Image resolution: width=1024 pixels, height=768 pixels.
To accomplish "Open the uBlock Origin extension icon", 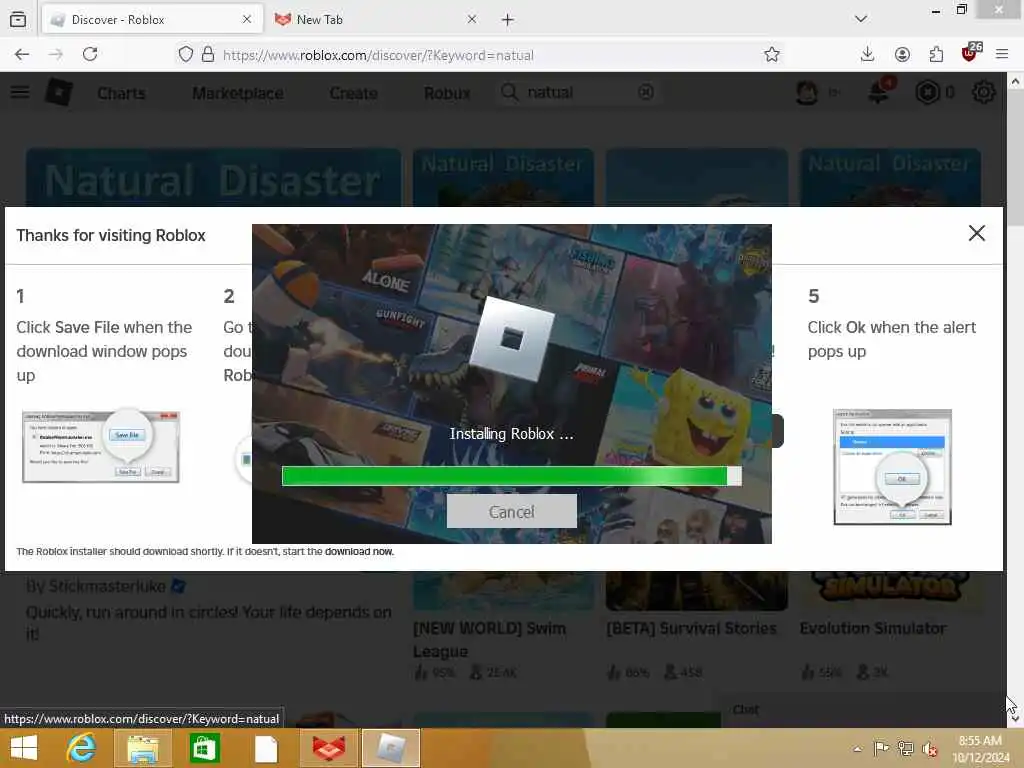I will [x=970, y=53].
